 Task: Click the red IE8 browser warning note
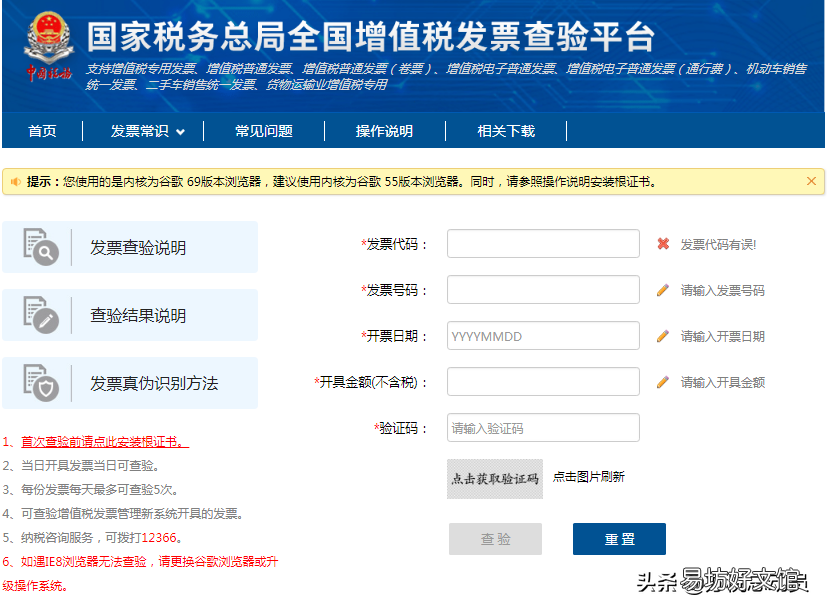click(140, 574)
